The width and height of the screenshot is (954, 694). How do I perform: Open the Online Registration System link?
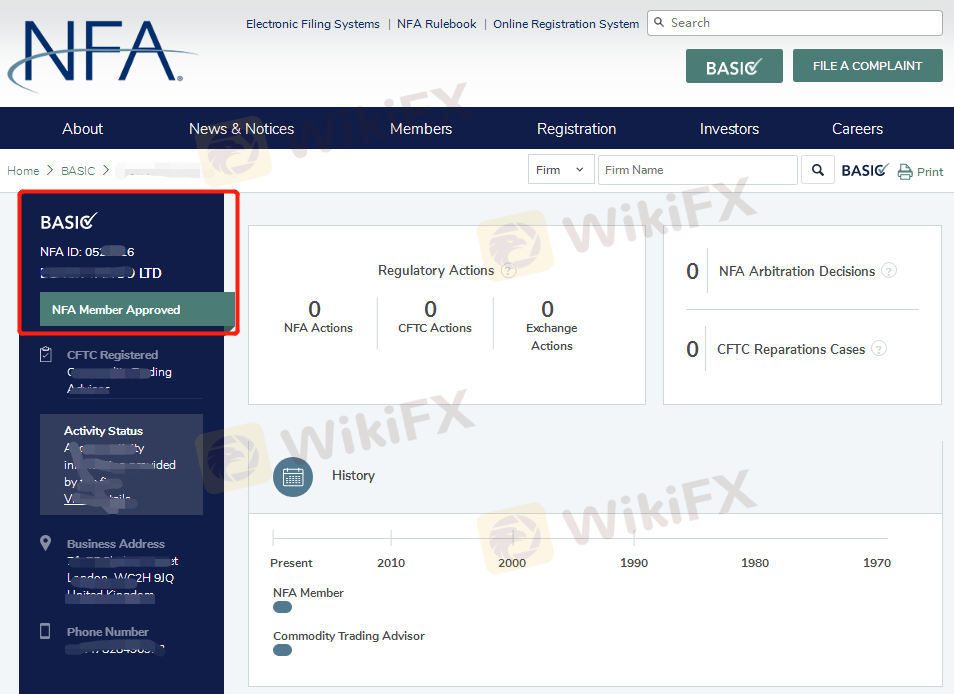click(x=566, y=24)
